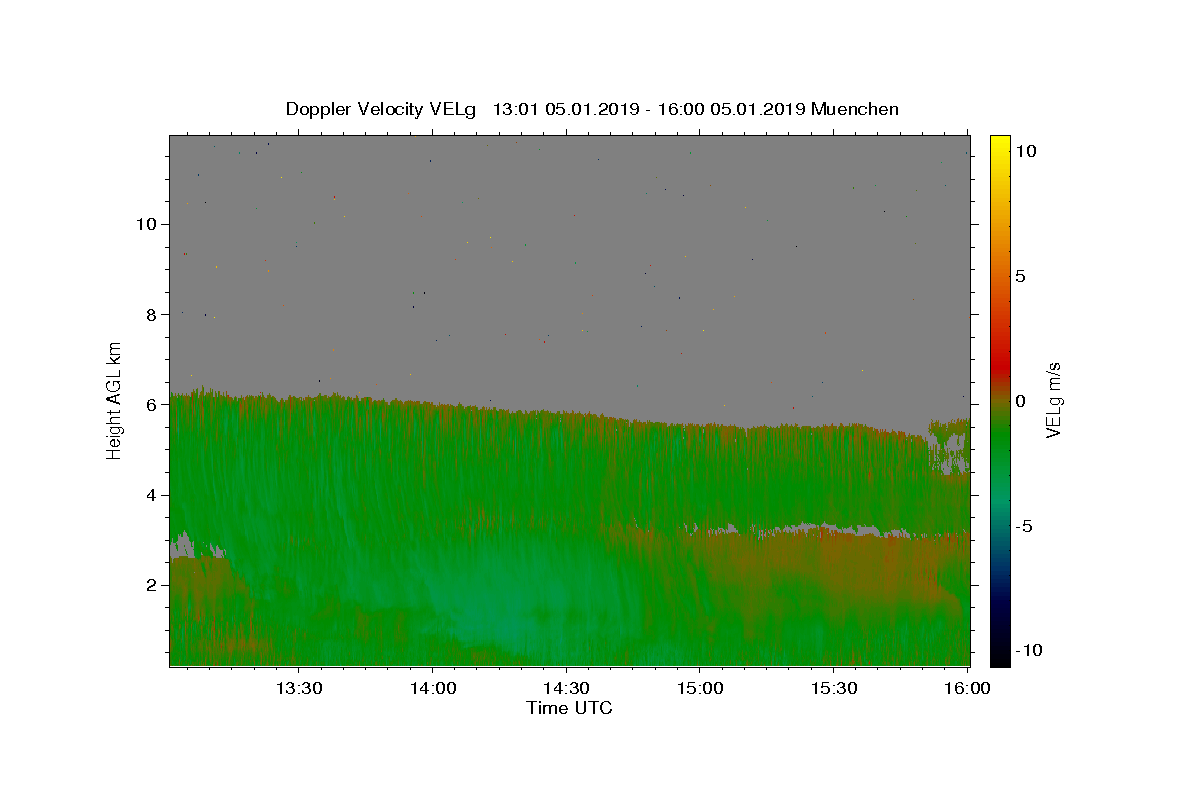Click the 'VELg m/s' colorbar title

tap(1054, 400)
